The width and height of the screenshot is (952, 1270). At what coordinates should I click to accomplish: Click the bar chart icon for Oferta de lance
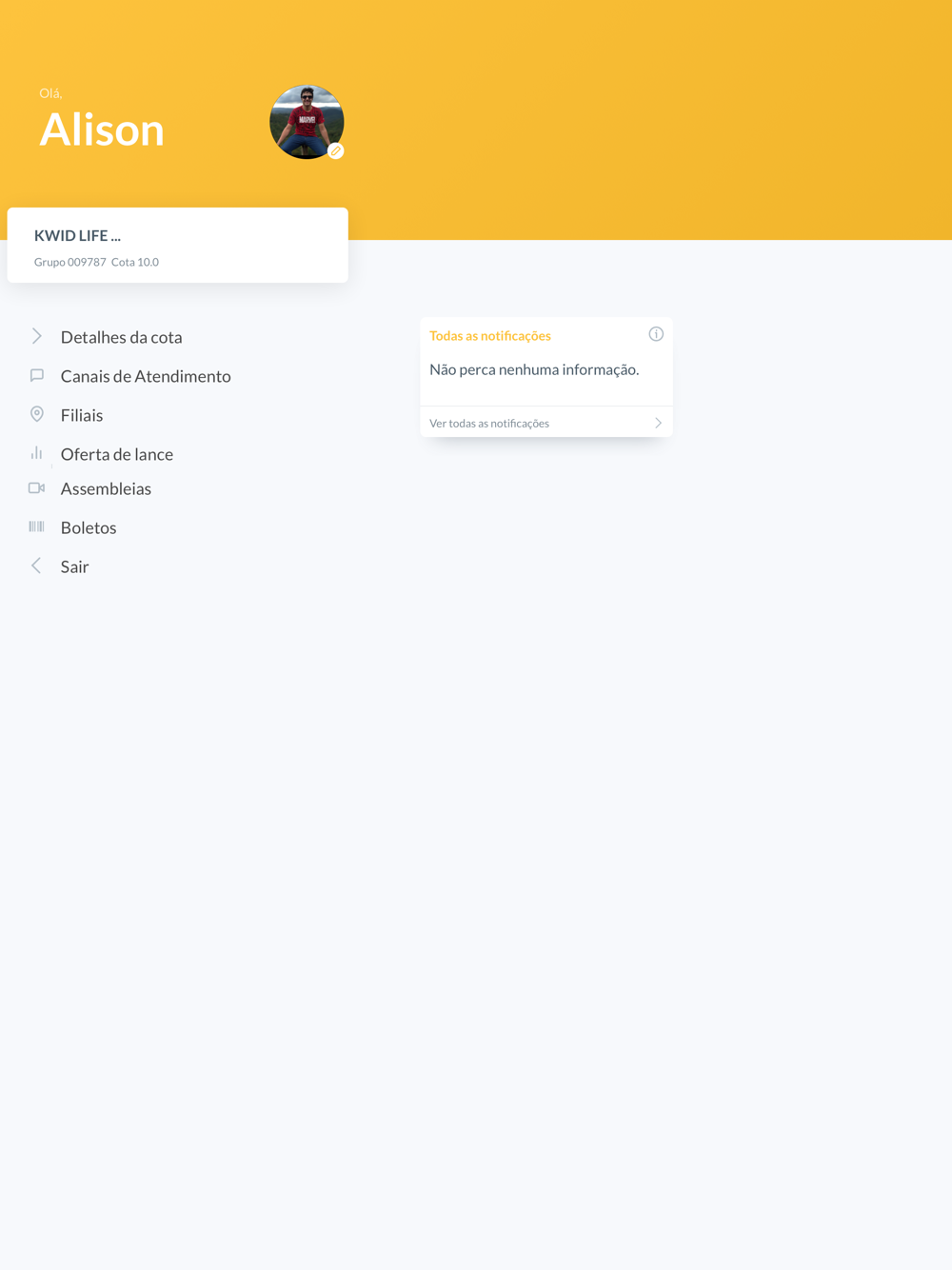[37, 453]
